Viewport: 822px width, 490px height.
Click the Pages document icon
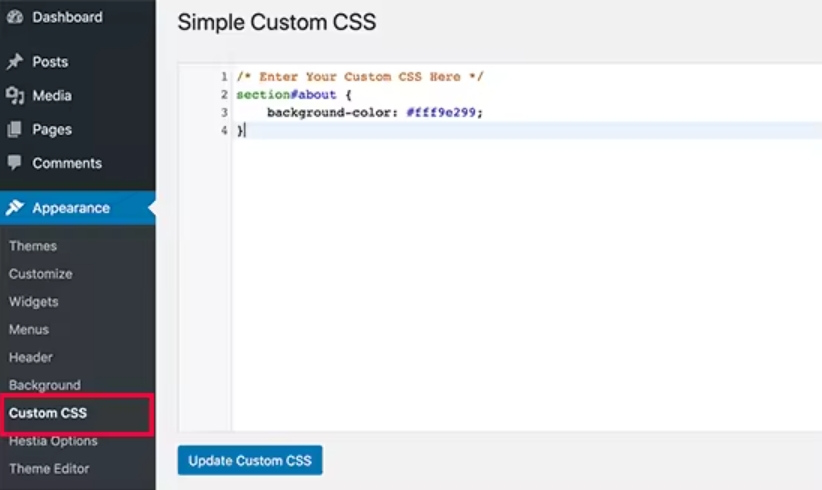[15, 130]
